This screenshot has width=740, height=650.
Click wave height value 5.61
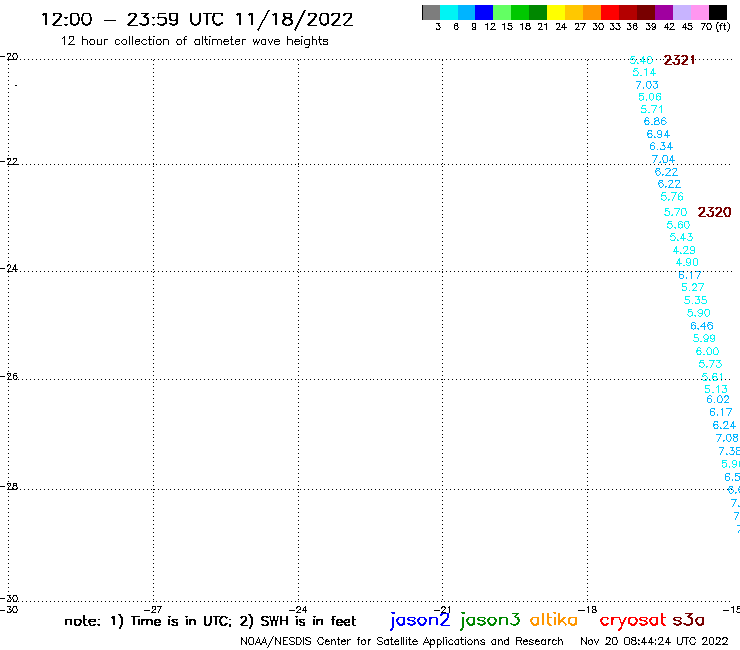(x=712, y=377)
